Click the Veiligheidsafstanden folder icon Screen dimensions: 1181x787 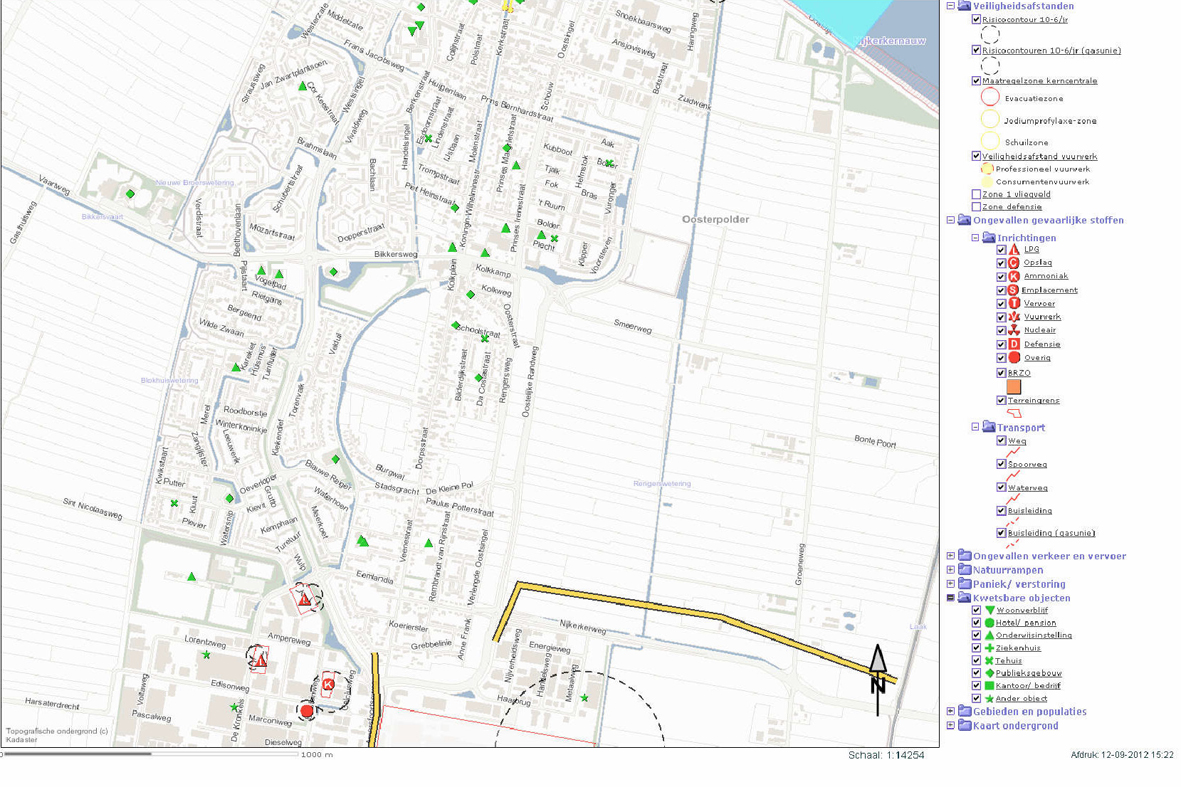(964, 6)
